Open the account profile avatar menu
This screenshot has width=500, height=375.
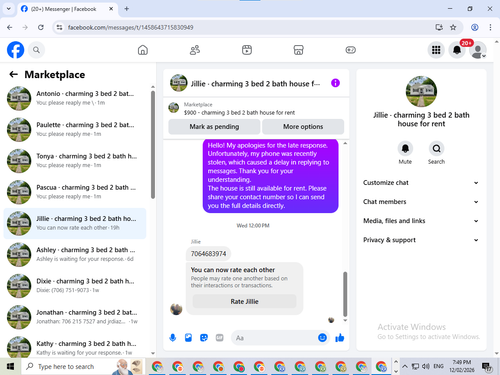tap(478, 50)
